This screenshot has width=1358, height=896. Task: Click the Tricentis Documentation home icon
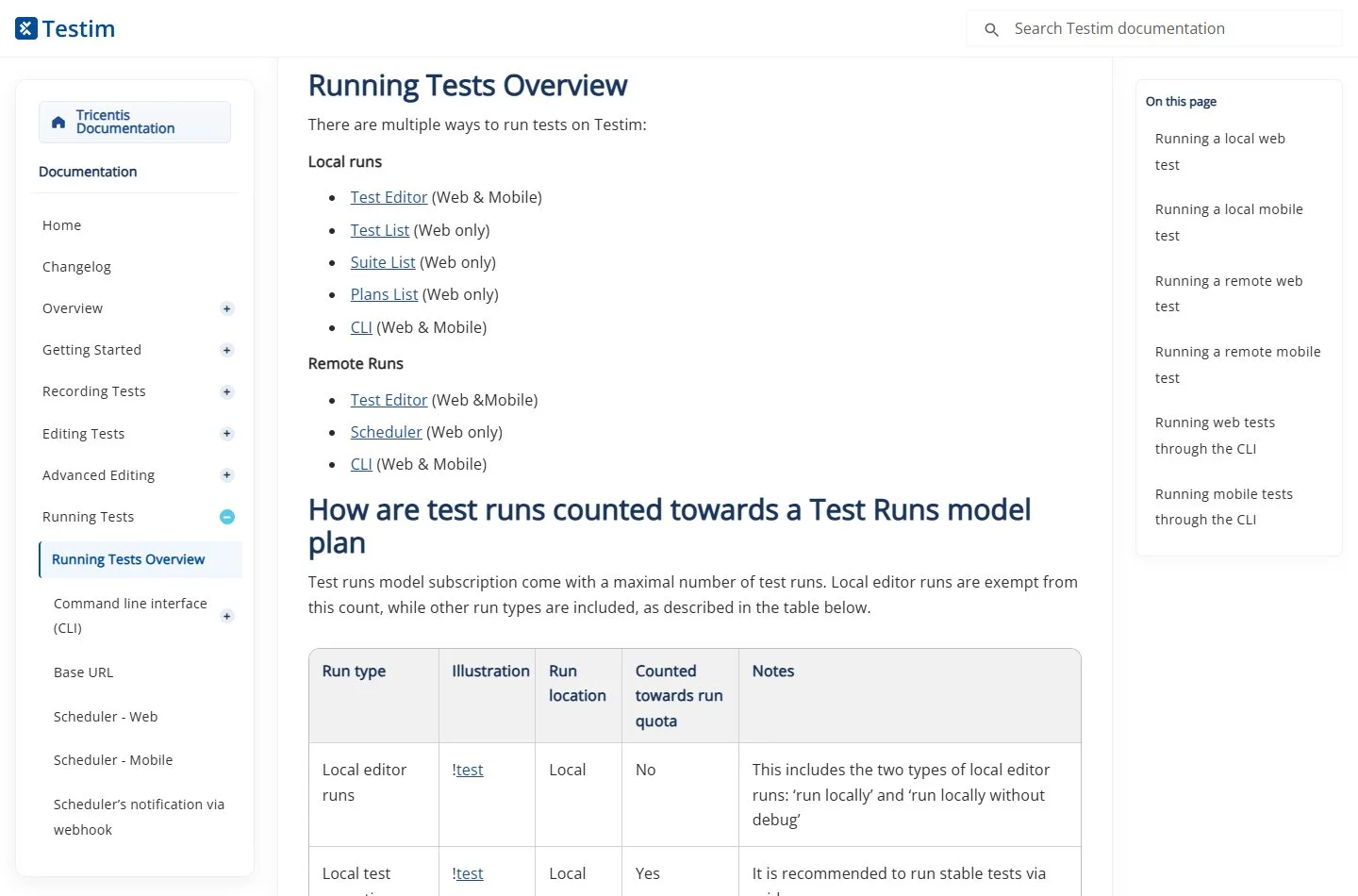58,123
